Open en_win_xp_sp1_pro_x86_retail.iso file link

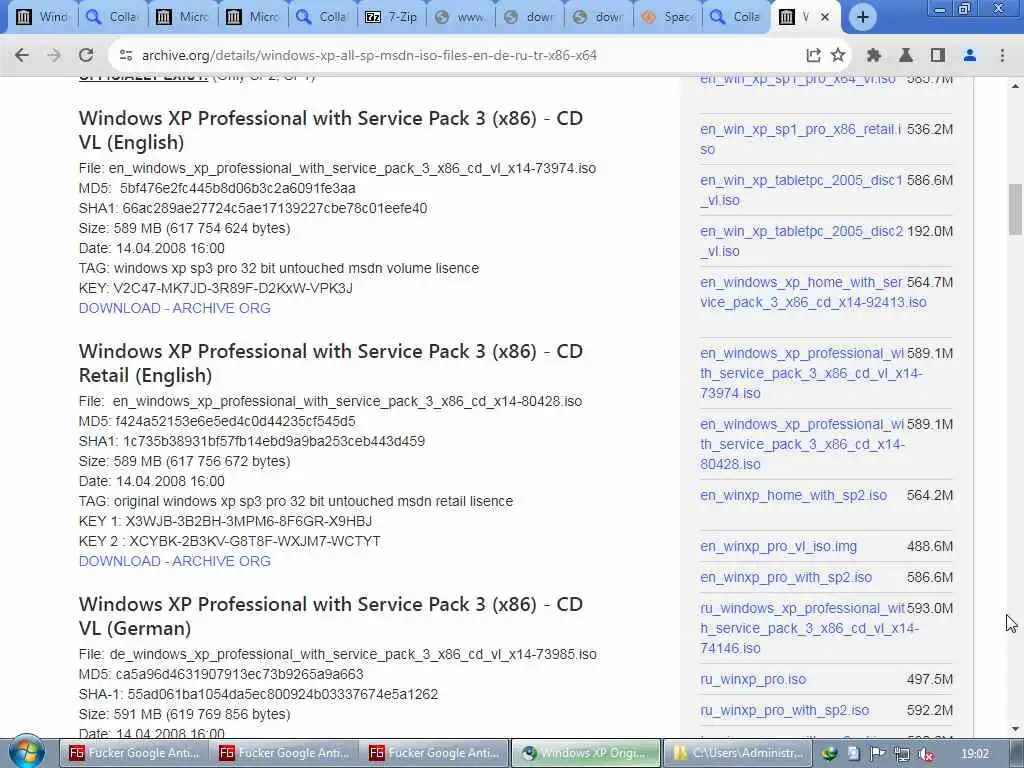pos(800,139)
